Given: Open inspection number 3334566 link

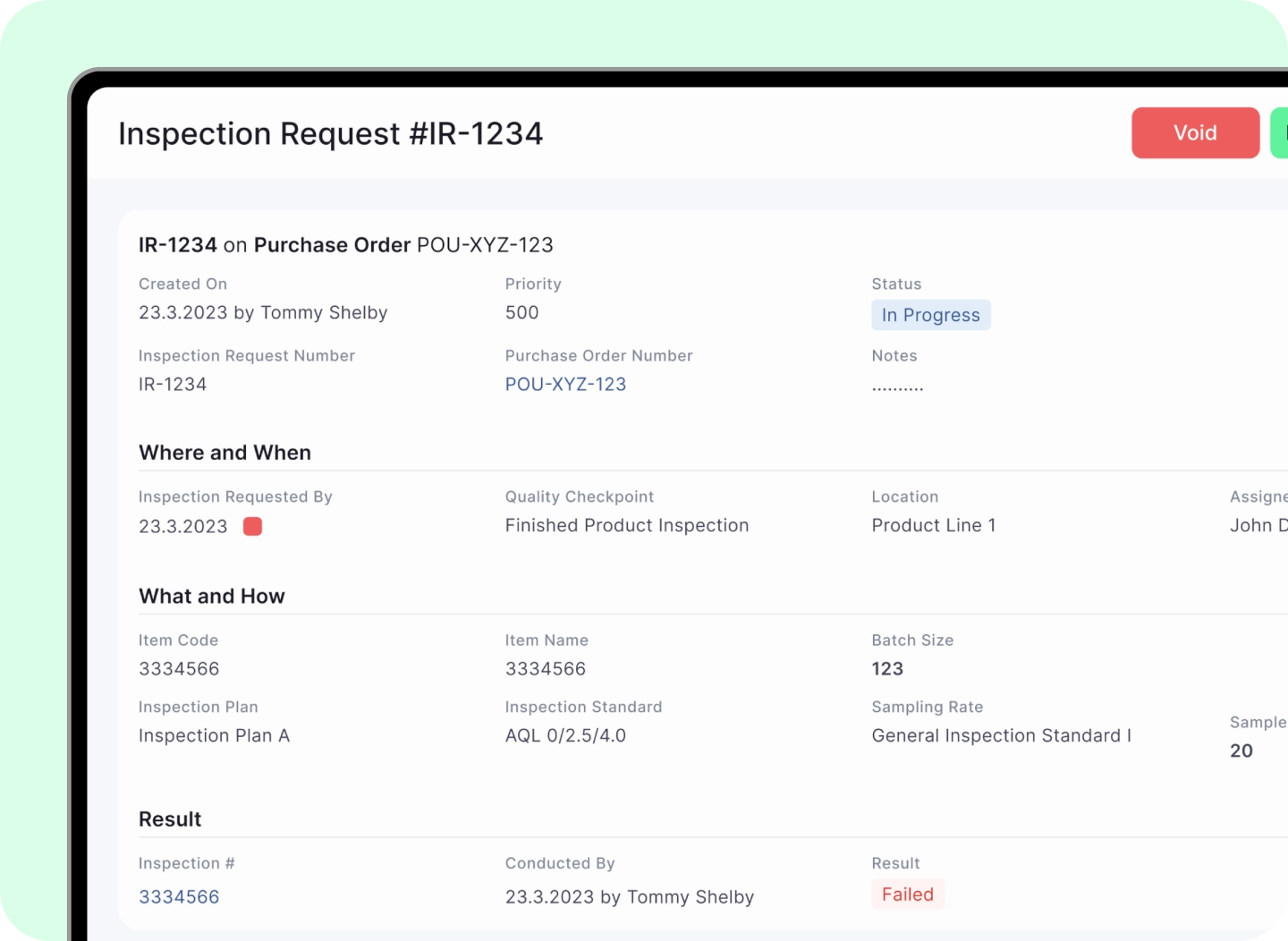Looking at the screenshot, I should pyautogui.click(x=179, y=896).
